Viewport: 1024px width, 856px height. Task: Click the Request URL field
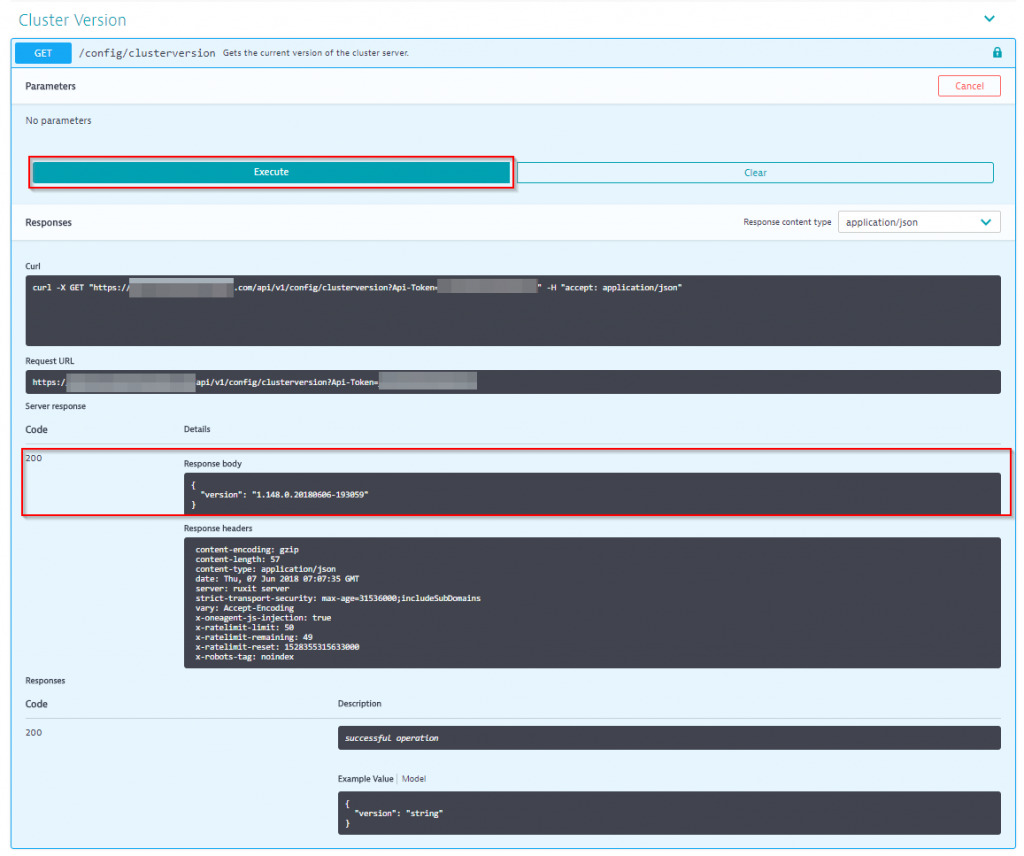[x=512, y=380]
